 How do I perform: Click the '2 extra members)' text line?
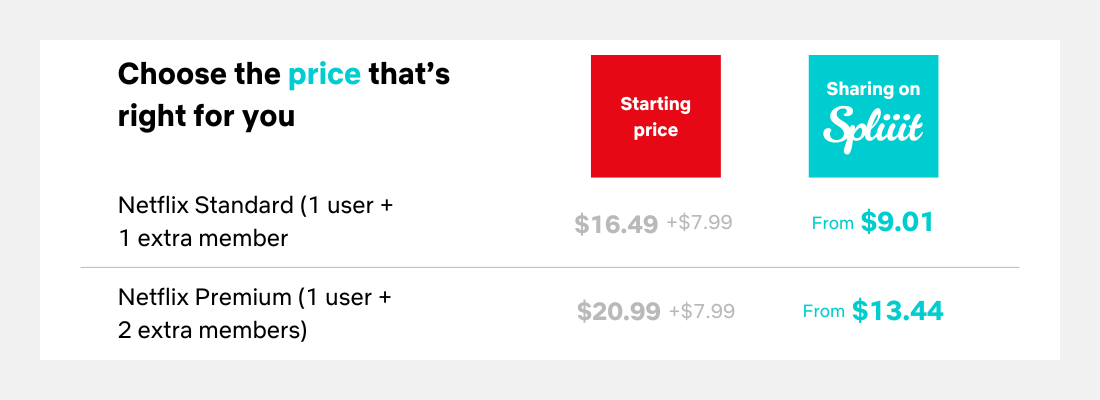click(213, 330)
